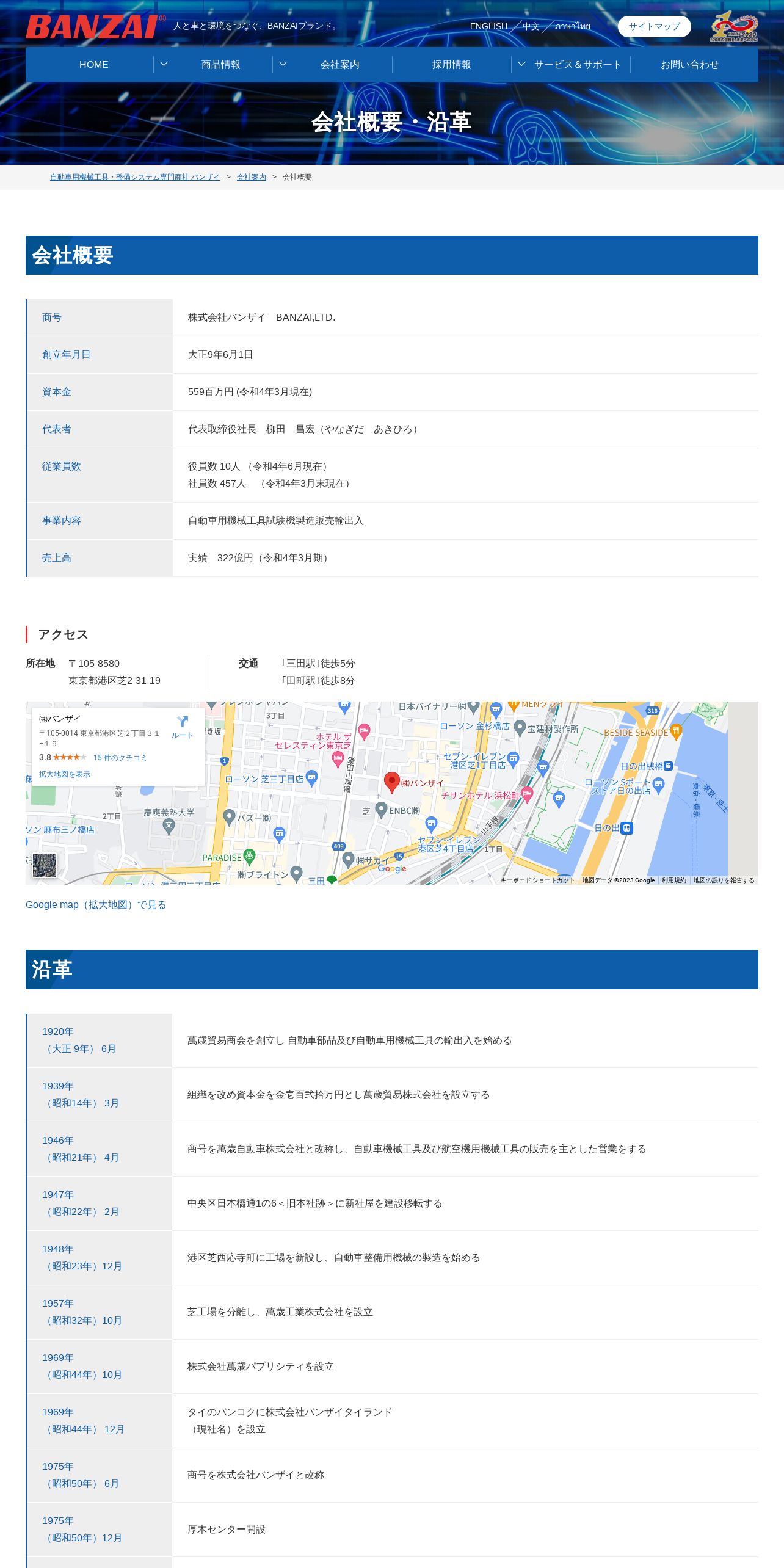Switch language to Thai (ภาษาไทย)

[573, 26]
